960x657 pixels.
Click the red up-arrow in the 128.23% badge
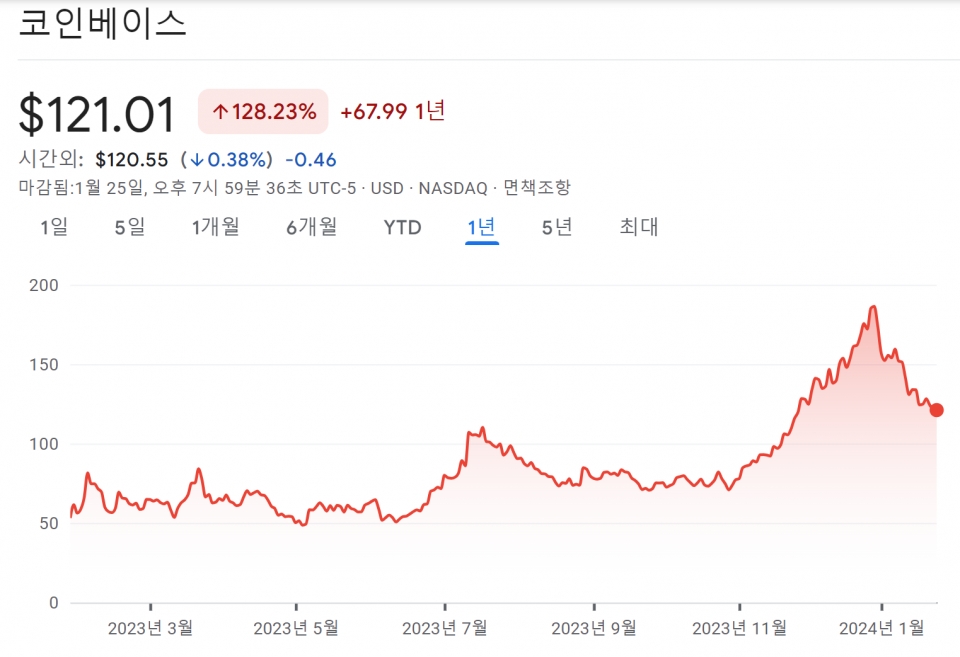220,111
